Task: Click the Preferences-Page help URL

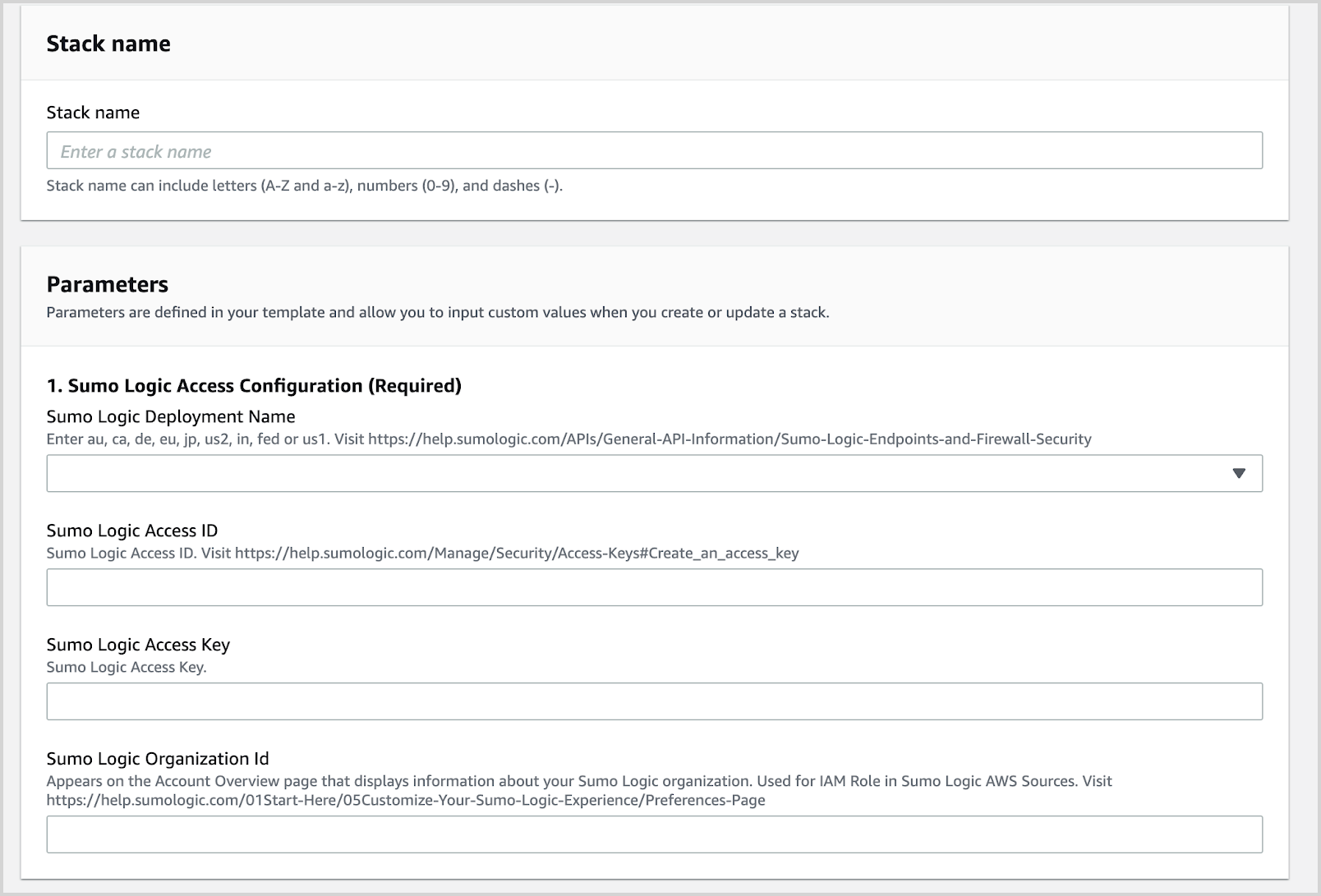Action: tap(406, 801)
